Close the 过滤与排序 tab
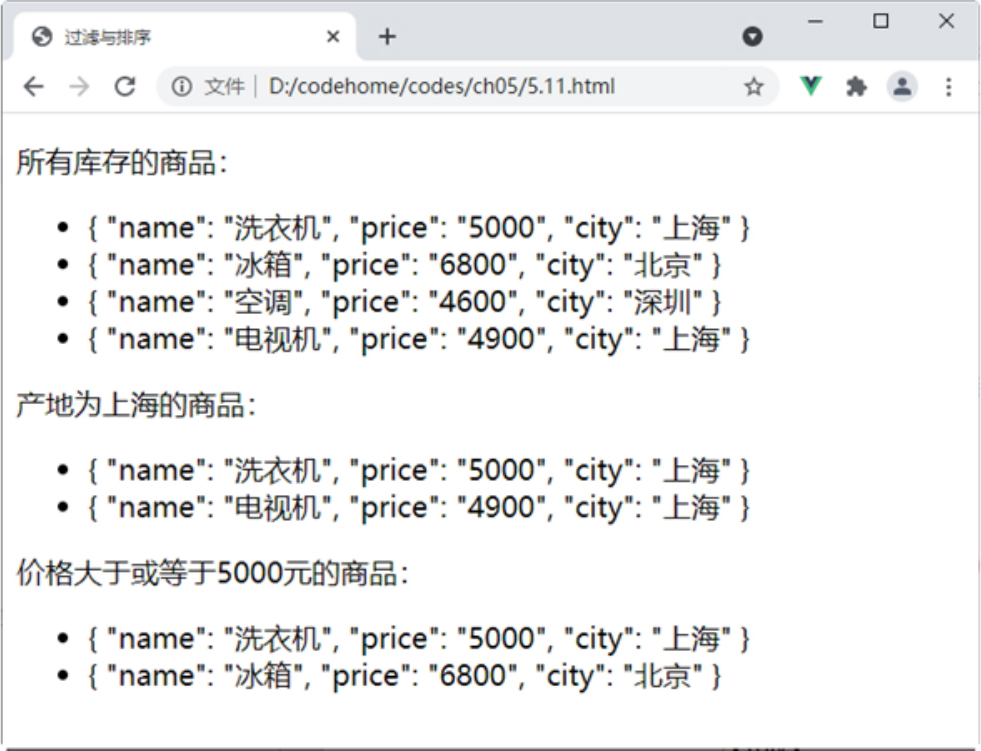 point(333,37)
